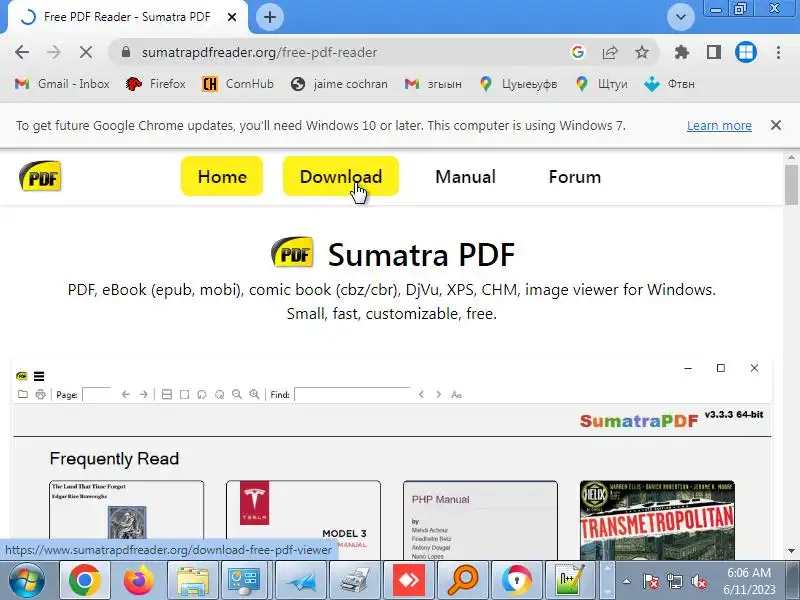Open the Фтвн bookmark
This screenshot has width=800, height=600.
[669, 84]
